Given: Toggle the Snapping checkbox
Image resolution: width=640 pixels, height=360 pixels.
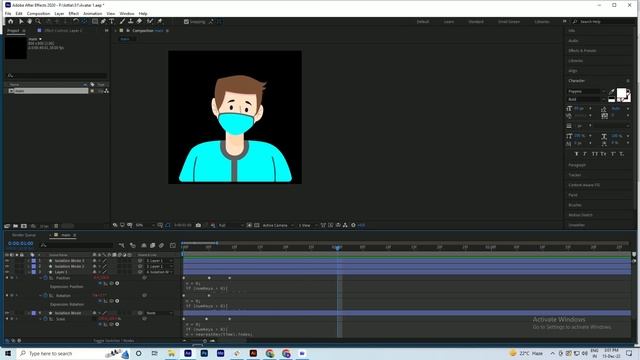Looking at the screenshot, I should (x=187, y=22).
